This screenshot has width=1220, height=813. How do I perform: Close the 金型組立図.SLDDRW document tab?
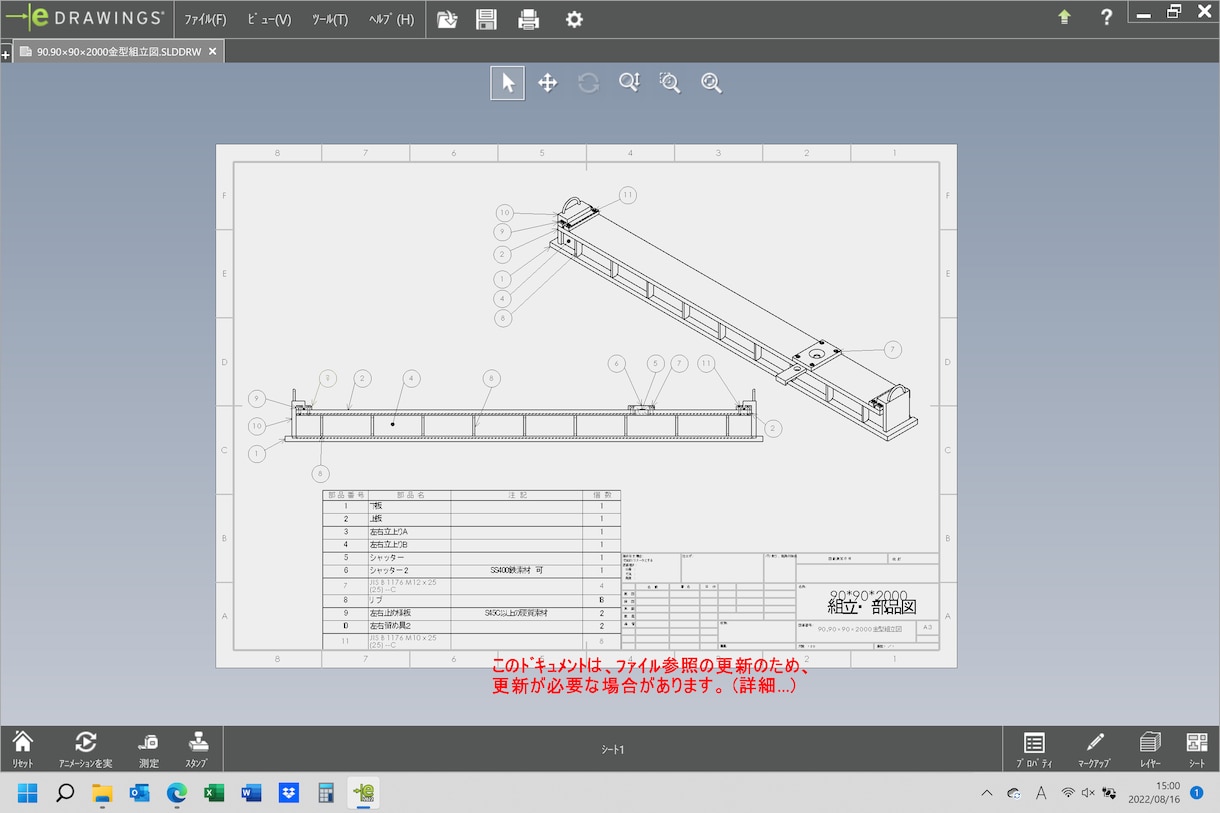[x=212, y=51]
